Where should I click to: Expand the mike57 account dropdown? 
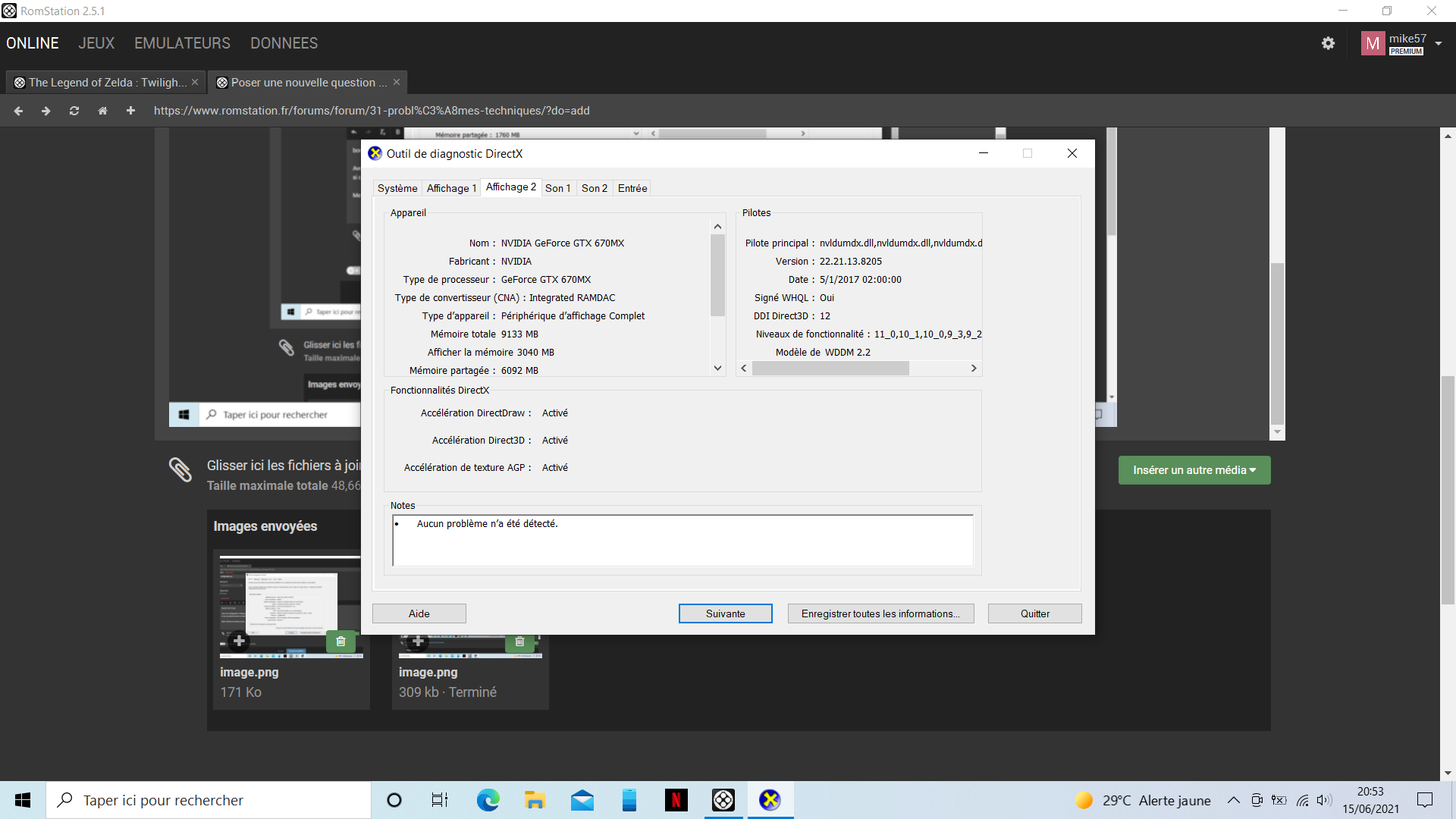1439,43
